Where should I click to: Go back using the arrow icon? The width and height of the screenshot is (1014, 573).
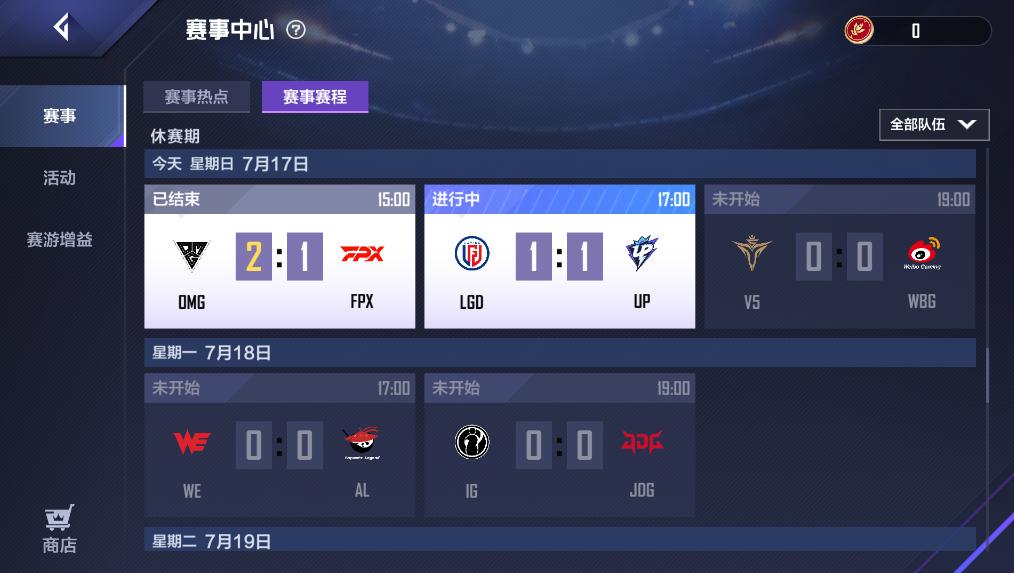click(61, 27)
